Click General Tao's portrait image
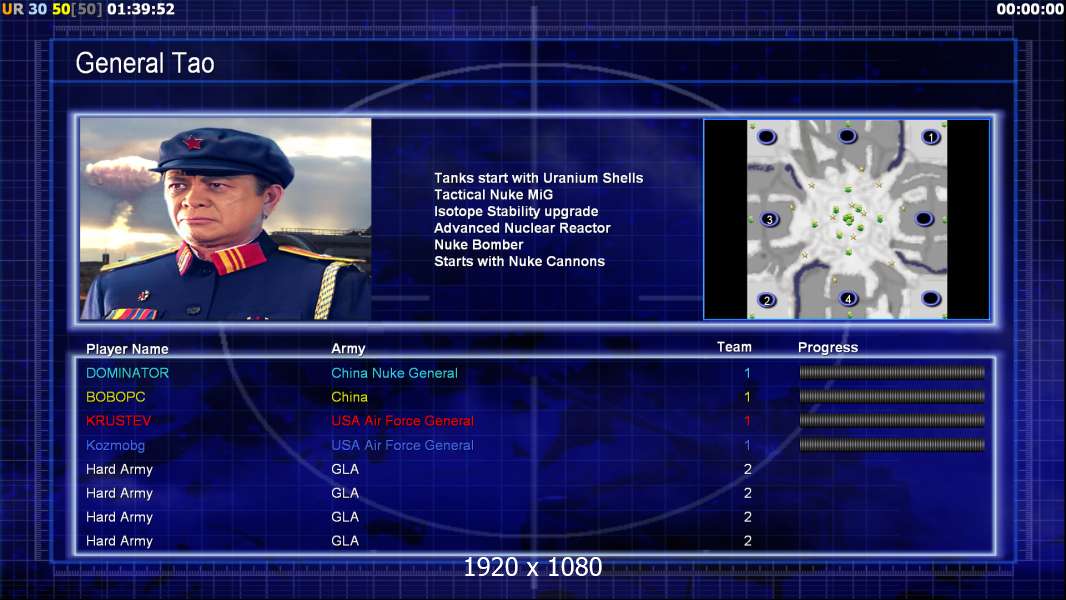The width and height of the screenshot is (1066, 600). [x=226, y=219]
